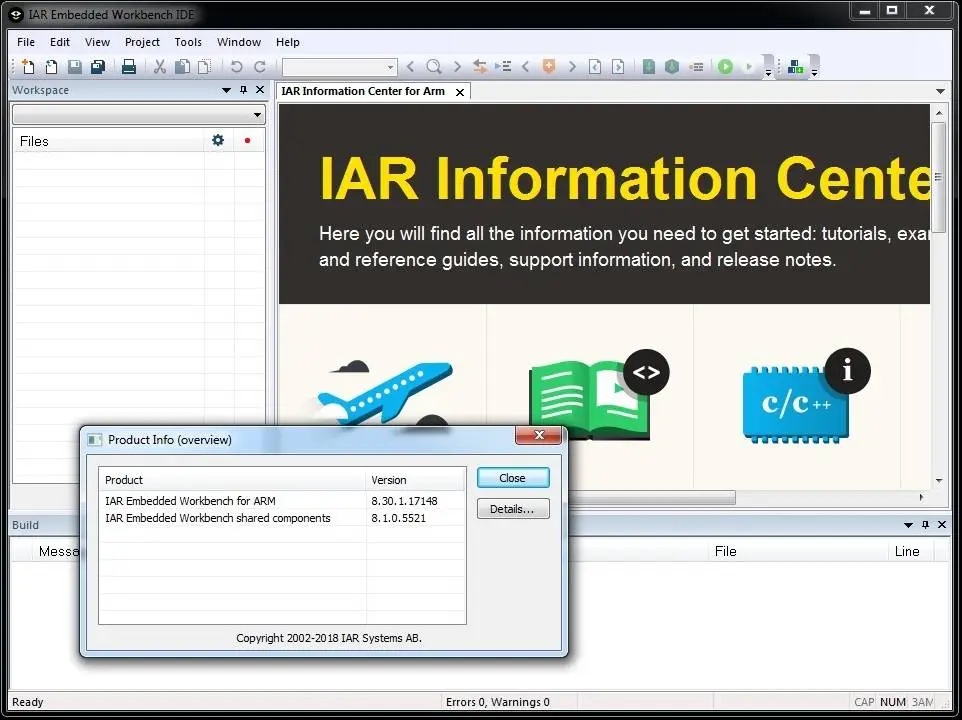Viewport: 962px width, 720px height.
Task: Click the Navigate Backward page icon
Action: [x=595, y=66]
